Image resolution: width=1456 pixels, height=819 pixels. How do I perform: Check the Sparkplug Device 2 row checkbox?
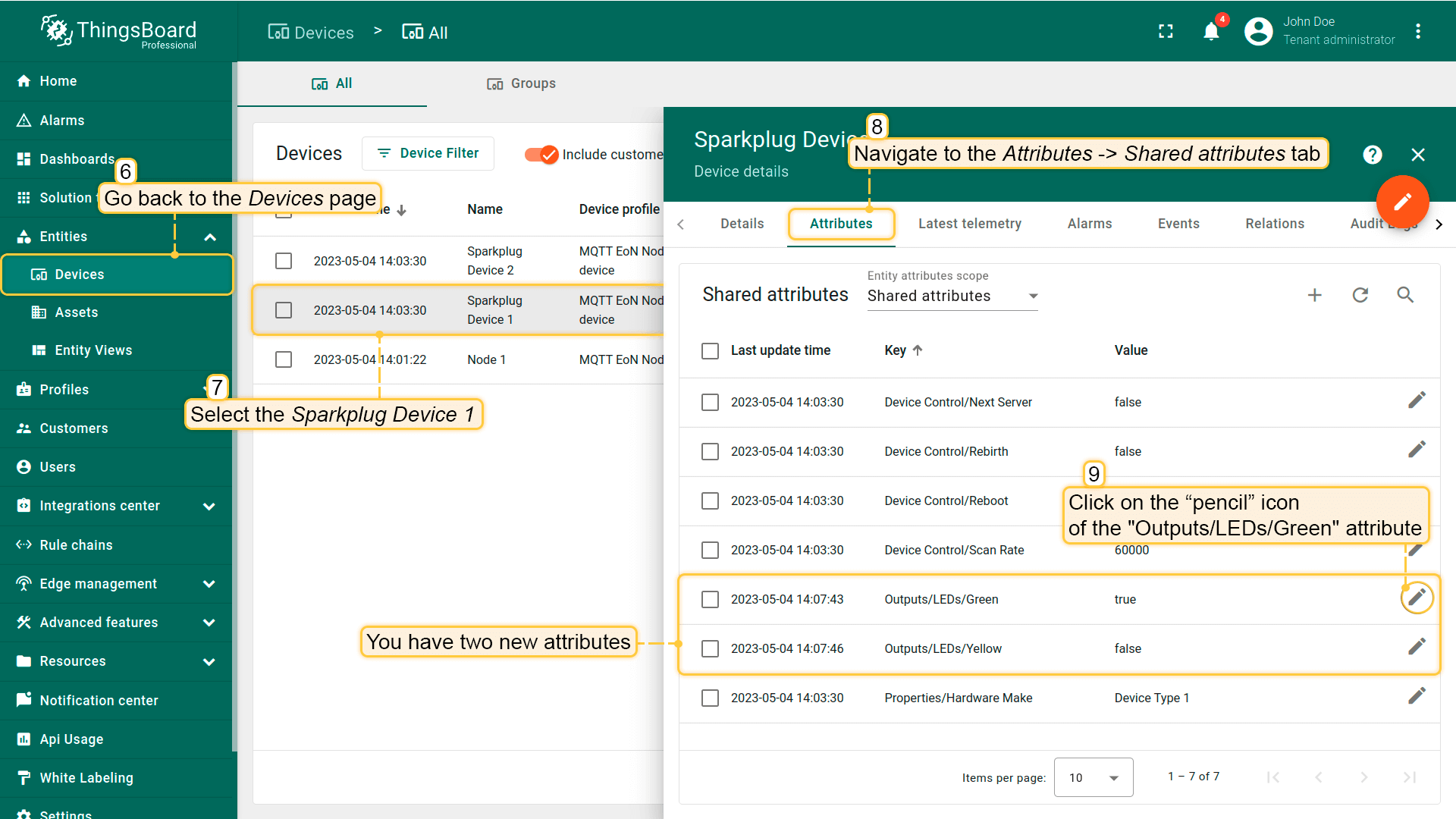(284, 261)
